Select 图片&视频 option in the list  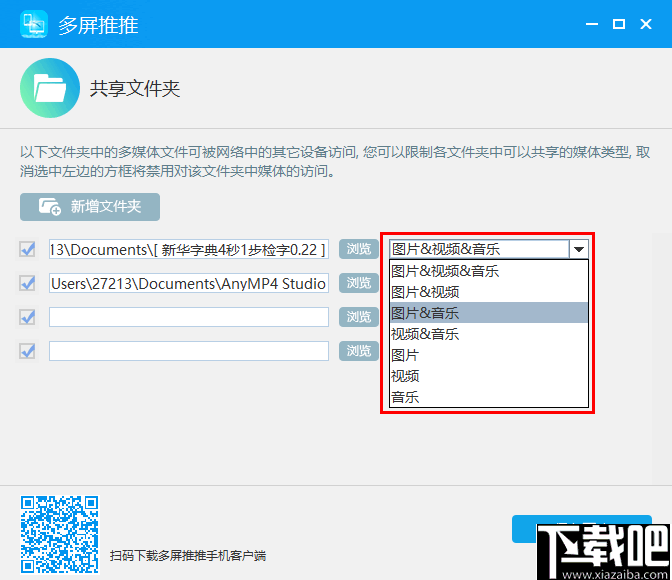coord(489,292)
